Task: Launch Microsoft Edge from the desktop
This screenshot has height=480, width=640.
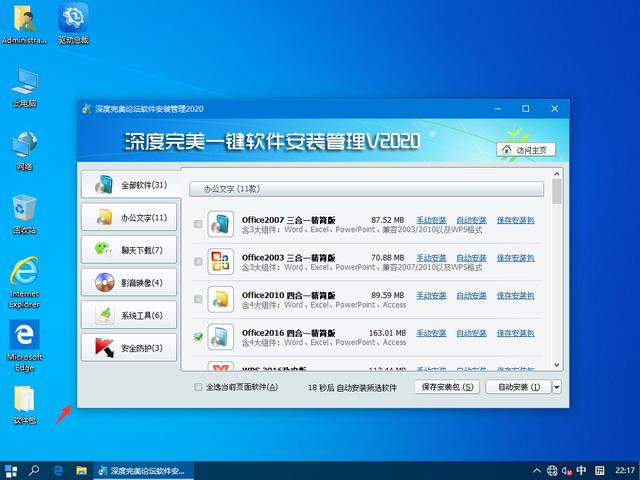Action: 24,346
